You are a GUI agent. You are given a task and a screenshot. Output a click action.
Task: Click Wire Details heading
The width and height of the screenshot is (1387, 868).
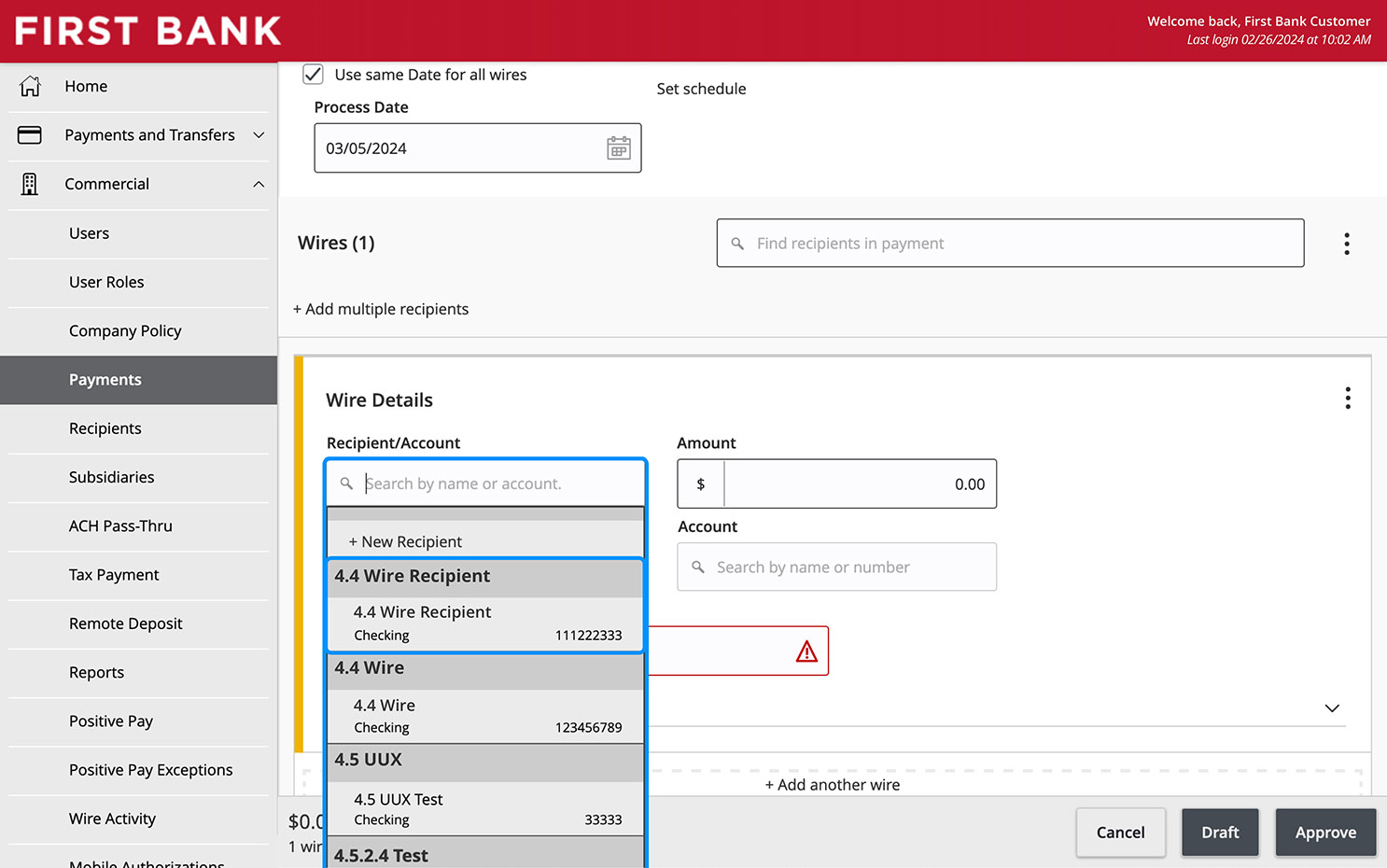point(379,399)
